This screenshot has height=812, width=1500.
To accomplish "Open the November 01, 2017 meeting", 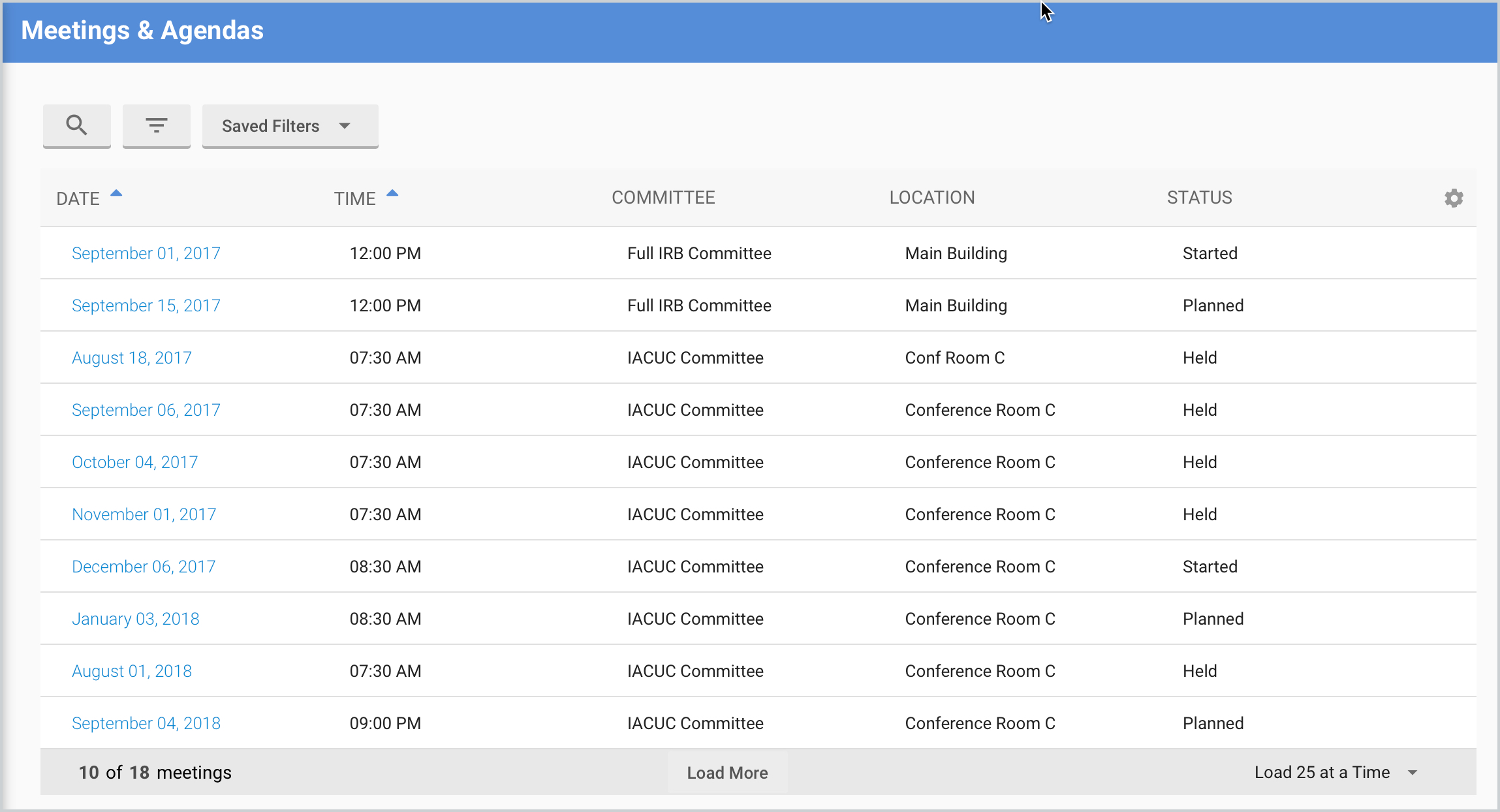I will 144,514.
